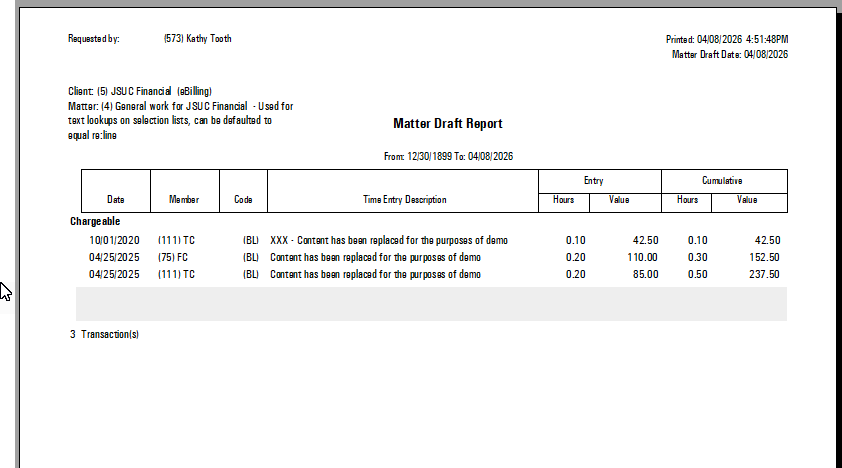The width and height of the screenshot is (842, 468).
Task: Click the Printed timestamp '04/08/2026 4:51:48PM'
Action: click(x=743, y=39)
